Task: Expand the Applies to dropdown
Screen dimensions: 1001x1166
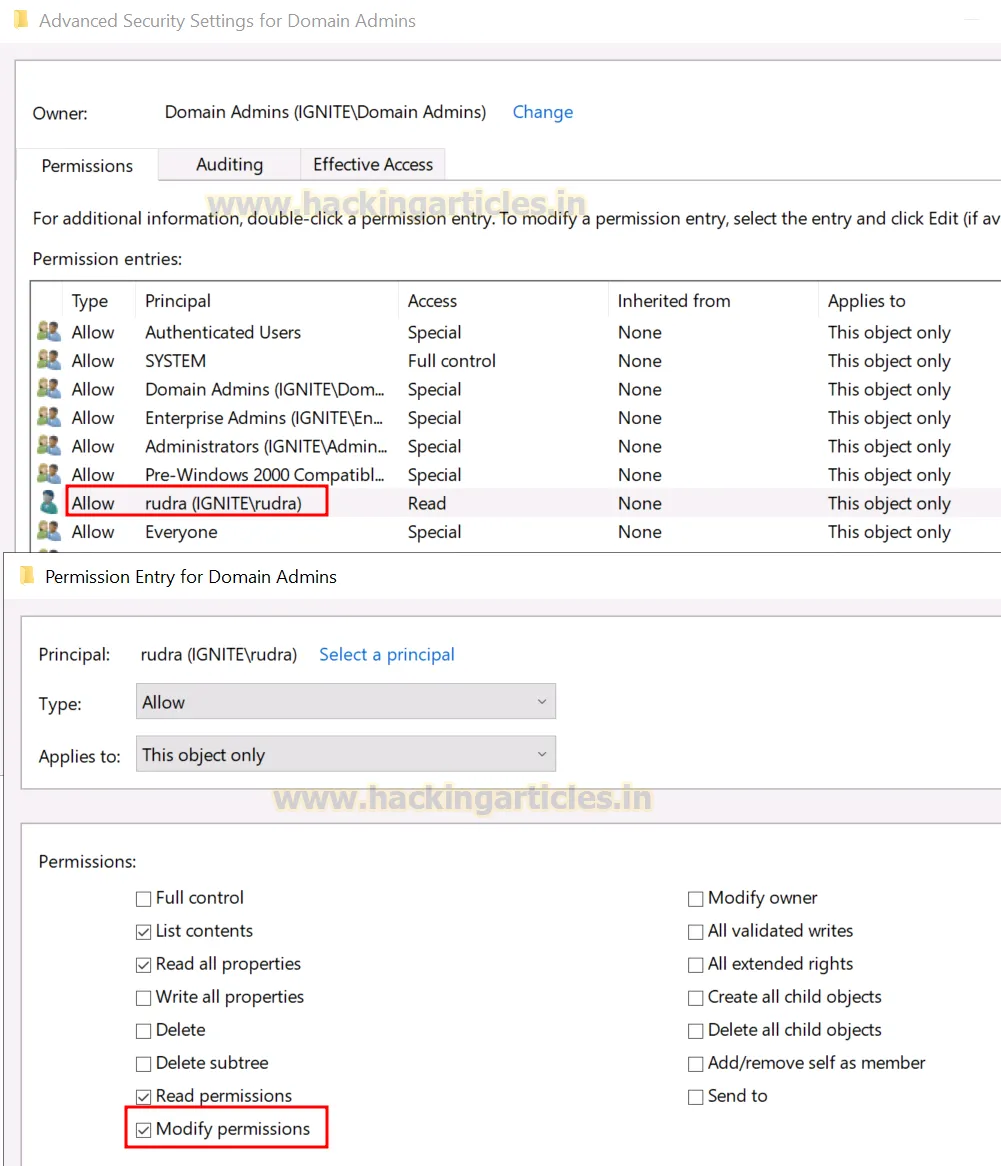Action: click(345, 755)
